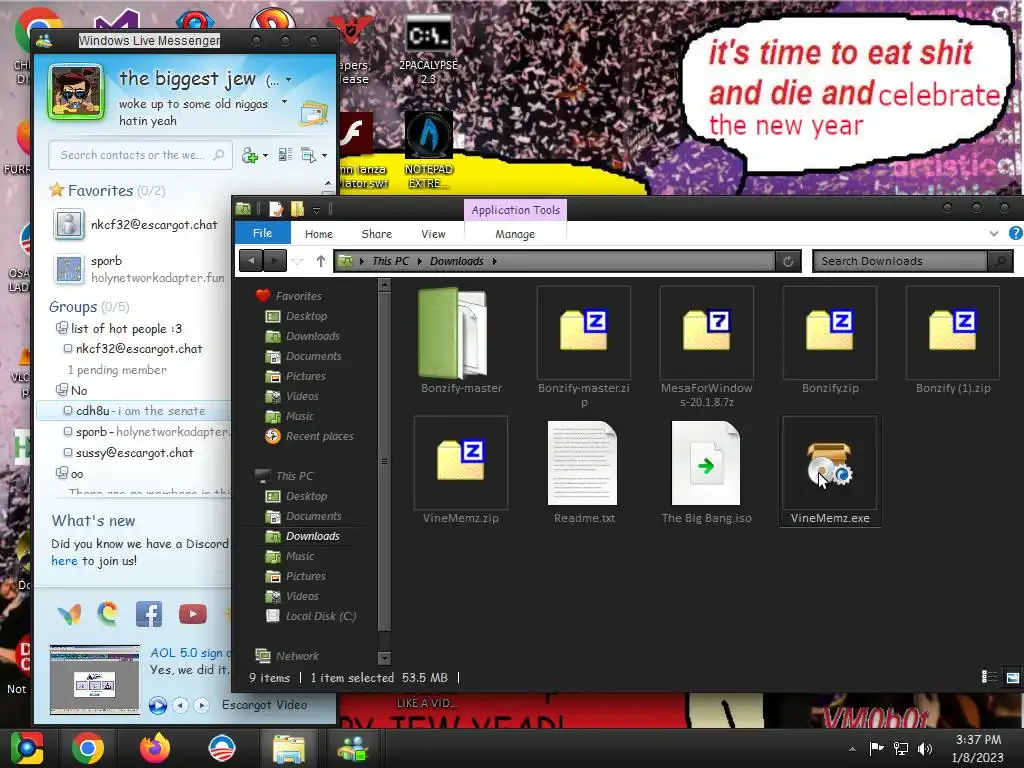Click Messenger profile avatar picture

(x=76, y=92)
